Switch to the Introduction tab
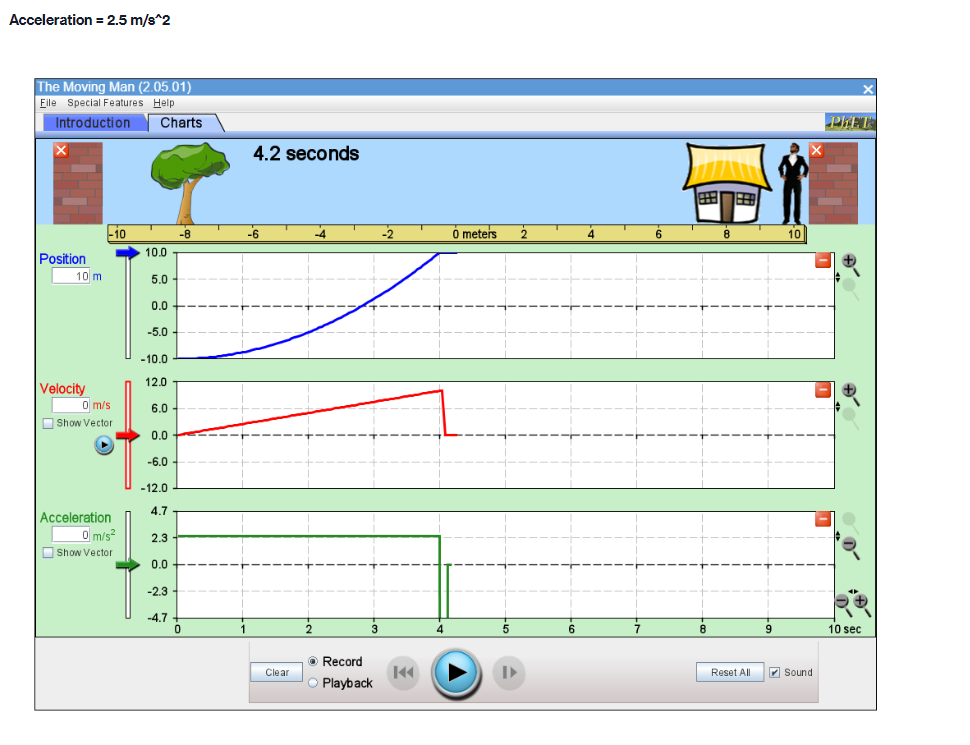 click(93, 122)
